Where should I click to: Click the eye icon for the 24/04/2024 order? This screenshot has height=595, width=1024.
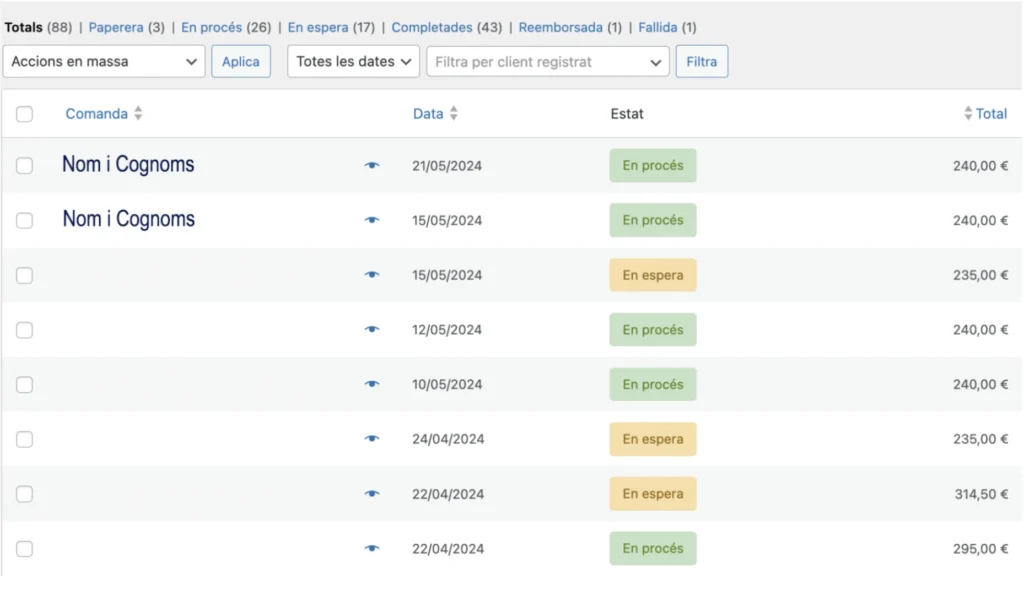coord(372,439)
